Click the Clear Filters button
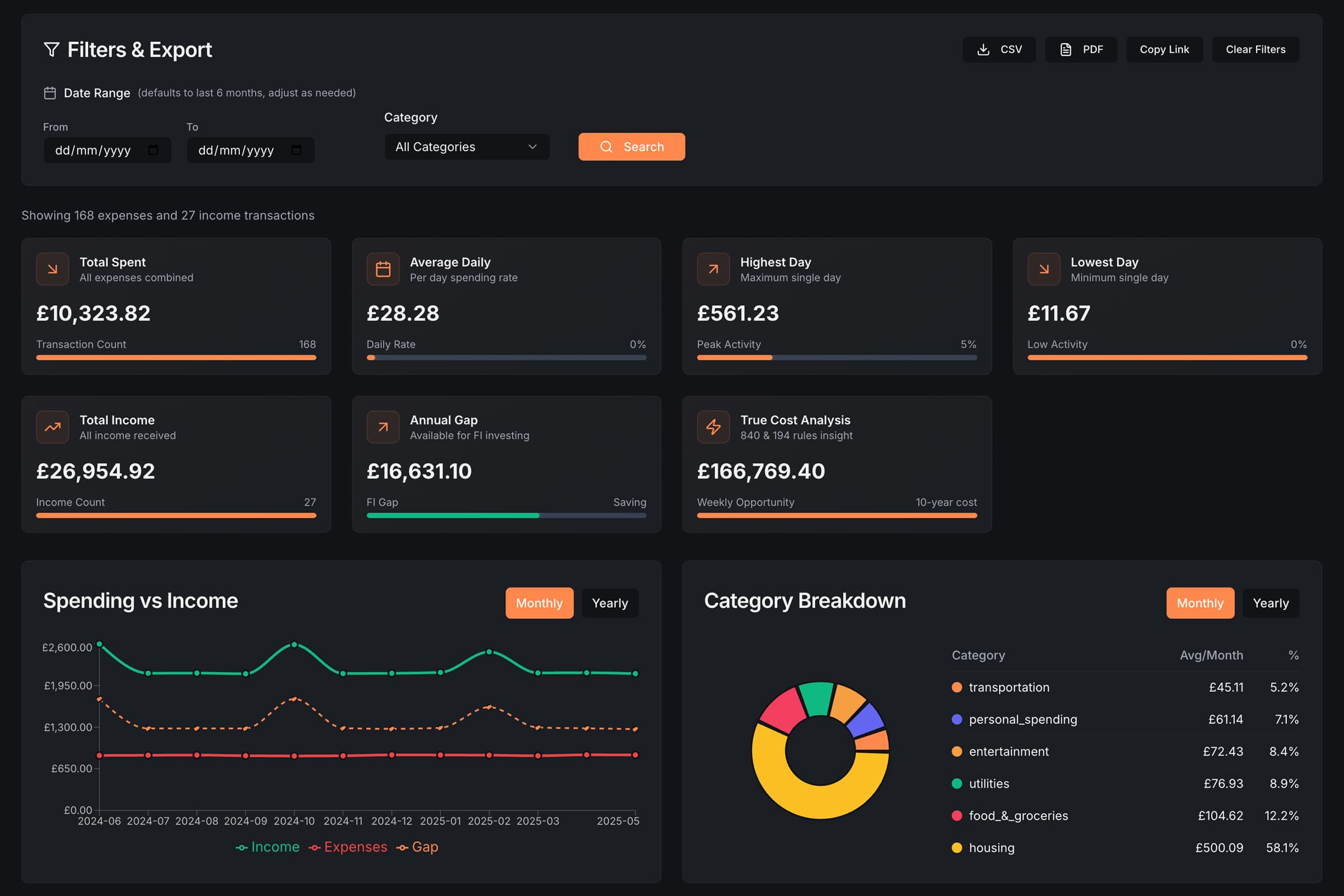Image resolution: width=1344 pixels, height=896 pixels. (x=1255, y=50)
